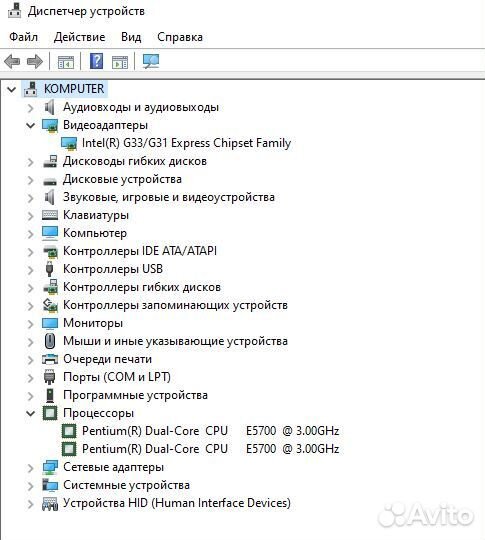The image size is (485, 540).
Task: Open the Действие menu
Action: point(79,37)
